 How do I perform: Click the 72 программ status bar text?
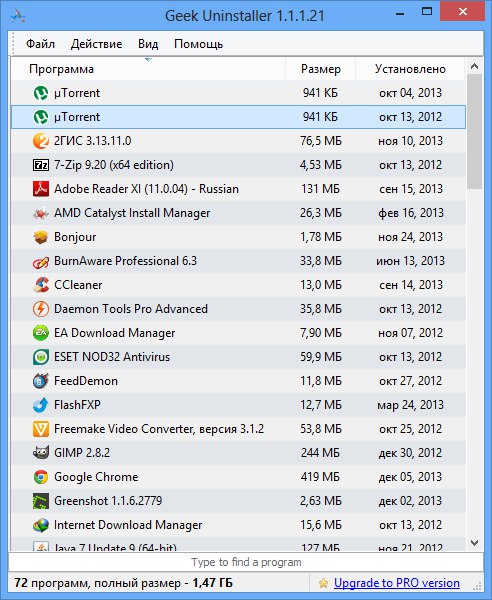click(x=123, y=583)
